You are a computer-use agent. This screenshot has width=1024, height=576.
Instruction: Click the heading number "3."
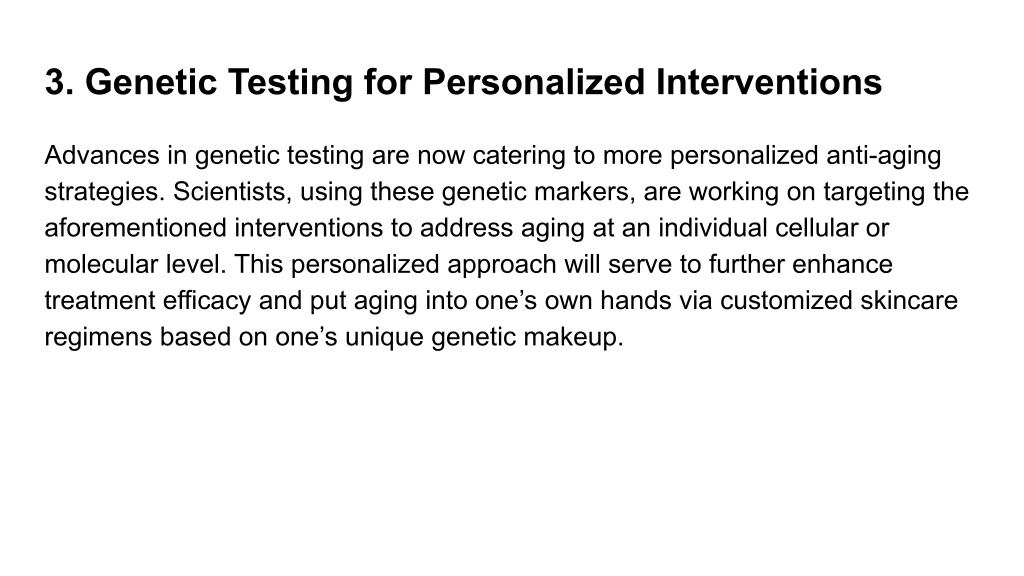59,82
